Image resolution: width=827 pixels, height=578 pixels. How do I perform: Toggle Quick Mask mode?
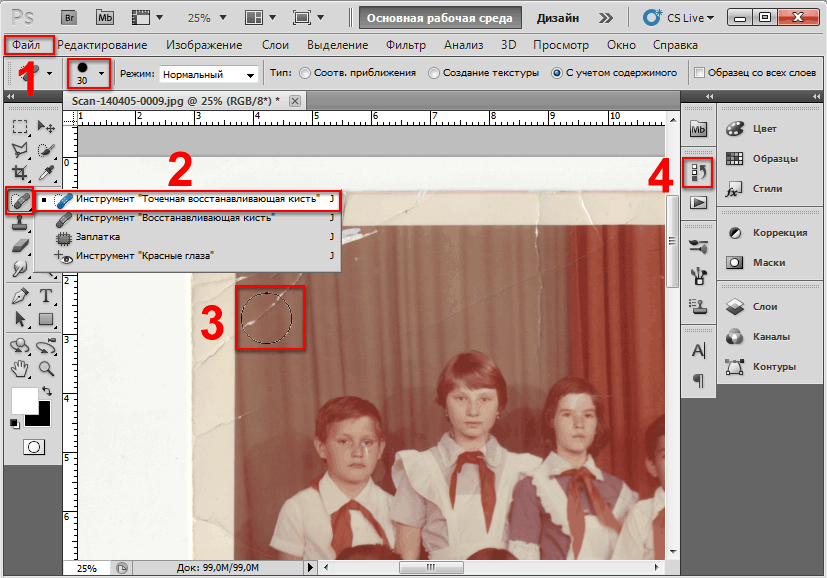pos(34,447)
